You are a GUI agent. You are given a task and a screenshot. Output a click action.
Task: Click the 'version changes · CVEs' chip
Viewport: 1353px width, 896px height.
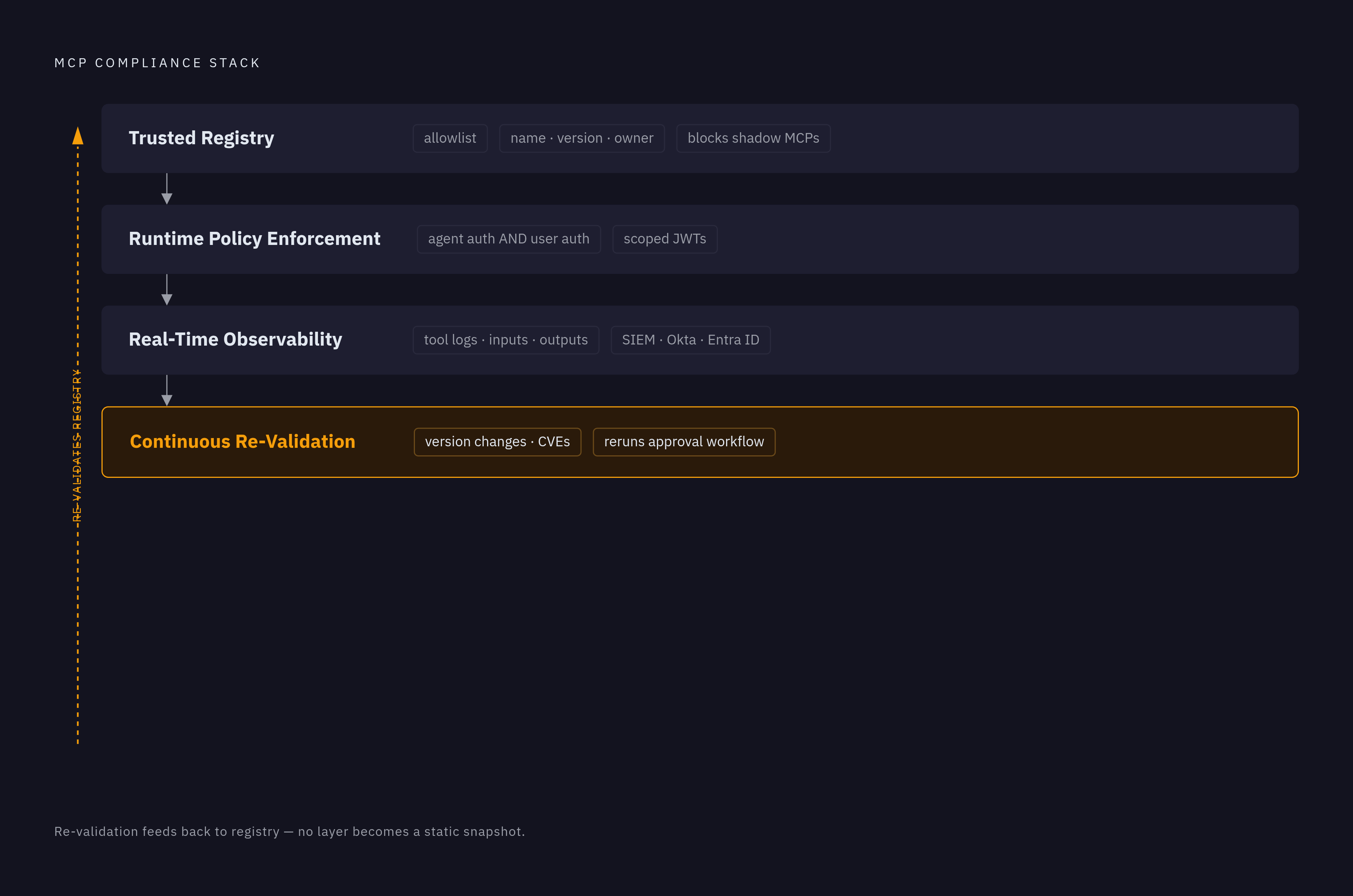(497, 442)
